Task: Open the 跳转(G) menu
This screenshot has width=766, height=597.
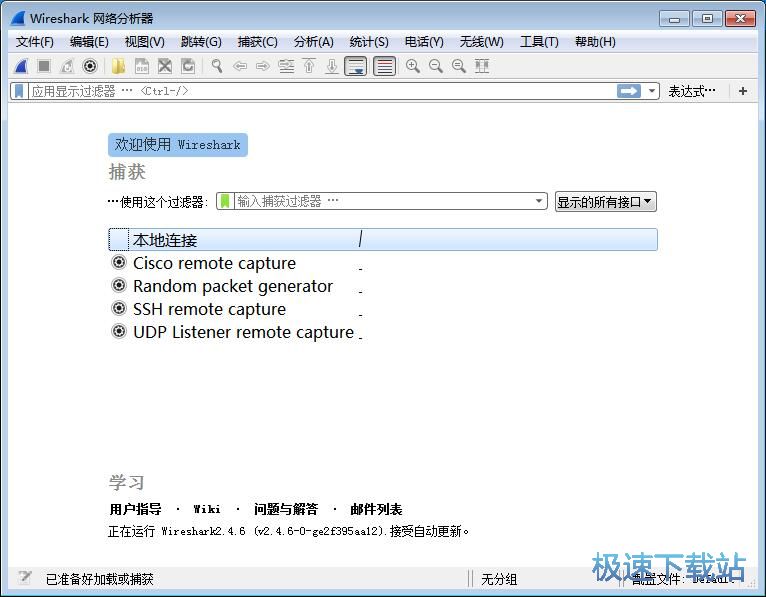Action: 201,42
